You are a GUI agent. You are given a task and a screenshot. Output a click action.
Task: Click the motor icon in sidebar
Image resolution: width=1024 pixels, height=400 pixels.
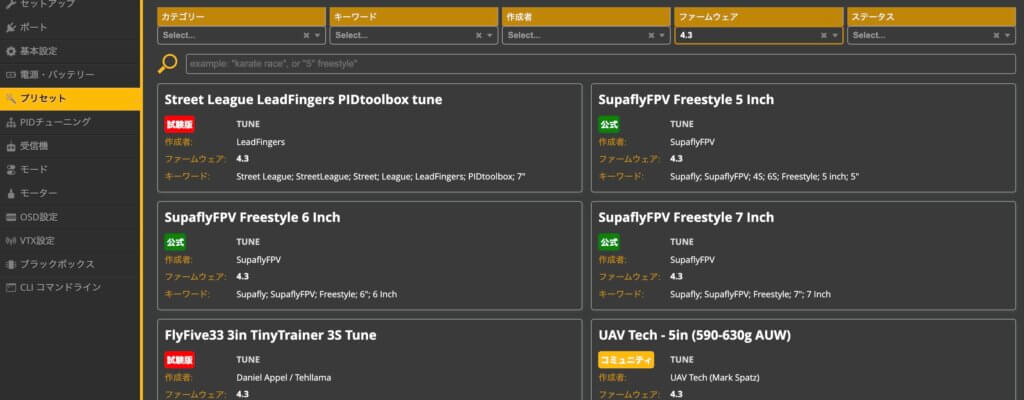(x=10, y=193)
